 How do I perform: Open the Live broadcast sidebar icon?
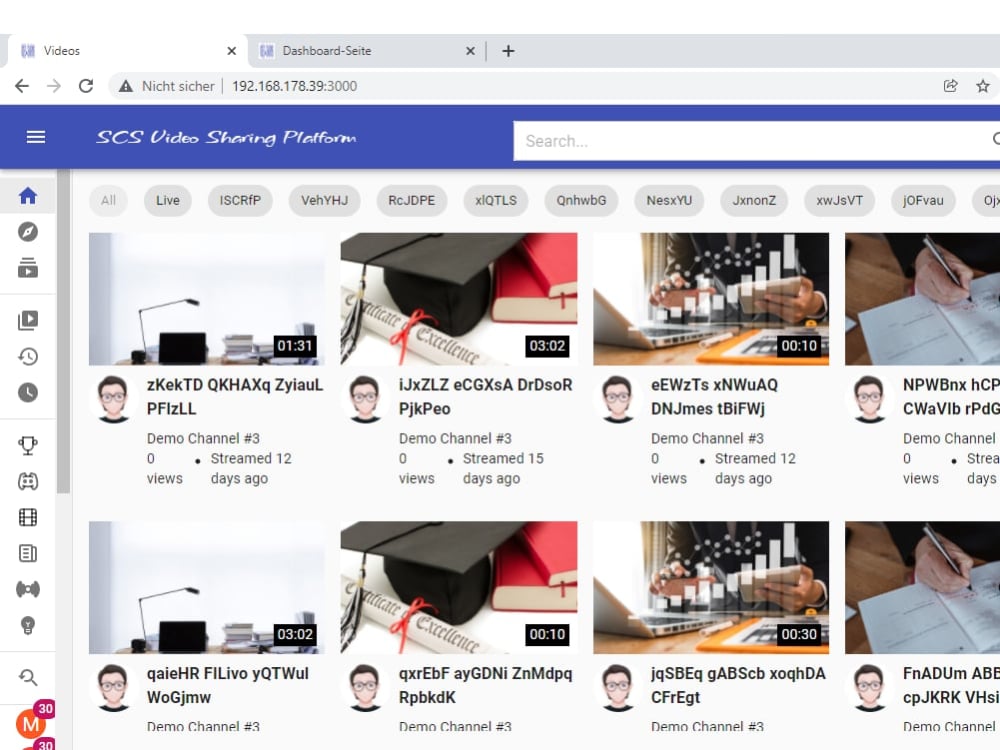[27, 589]
